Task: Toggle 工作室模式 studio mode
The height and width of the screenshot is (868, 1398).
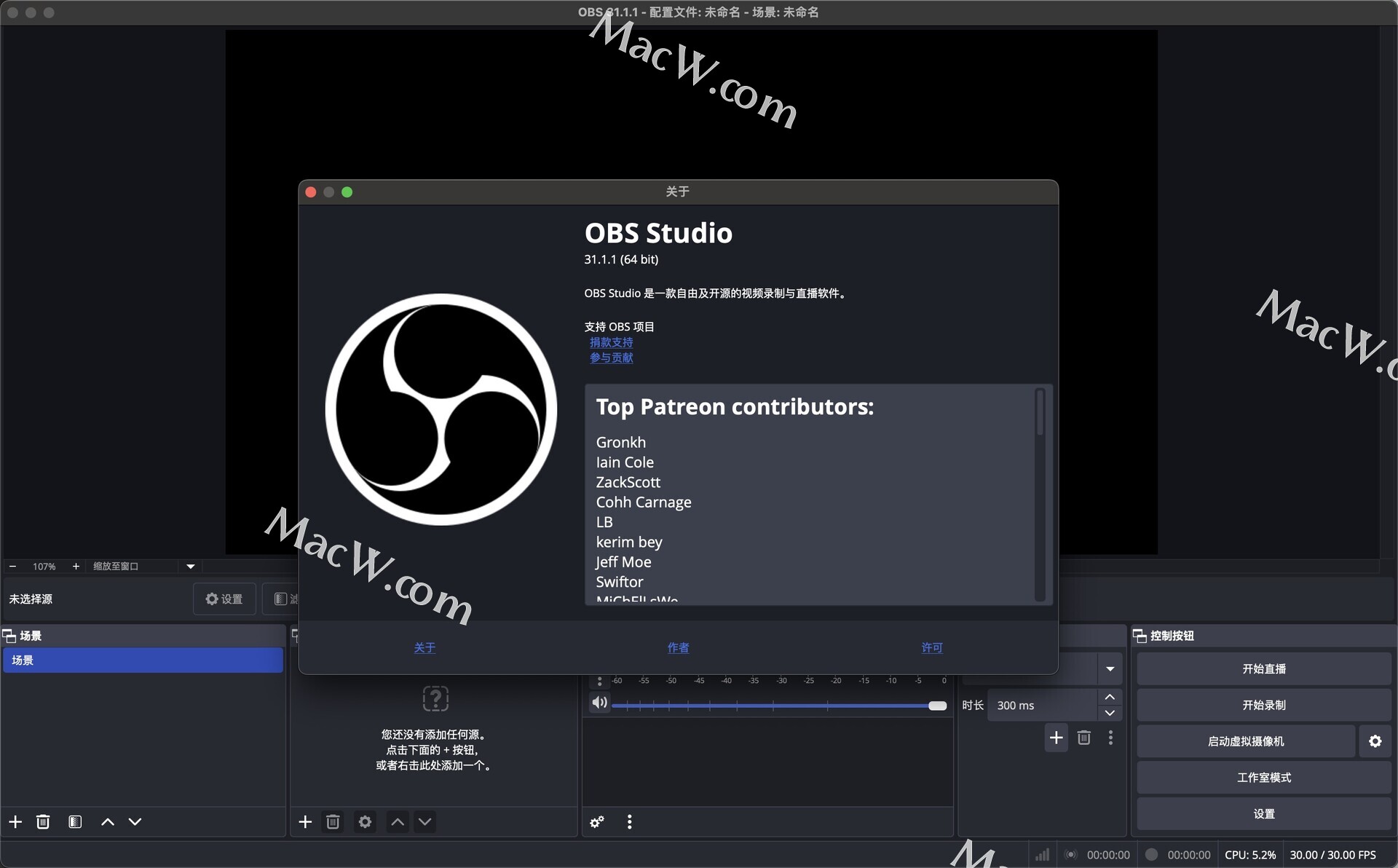Action: point(1263,778)
